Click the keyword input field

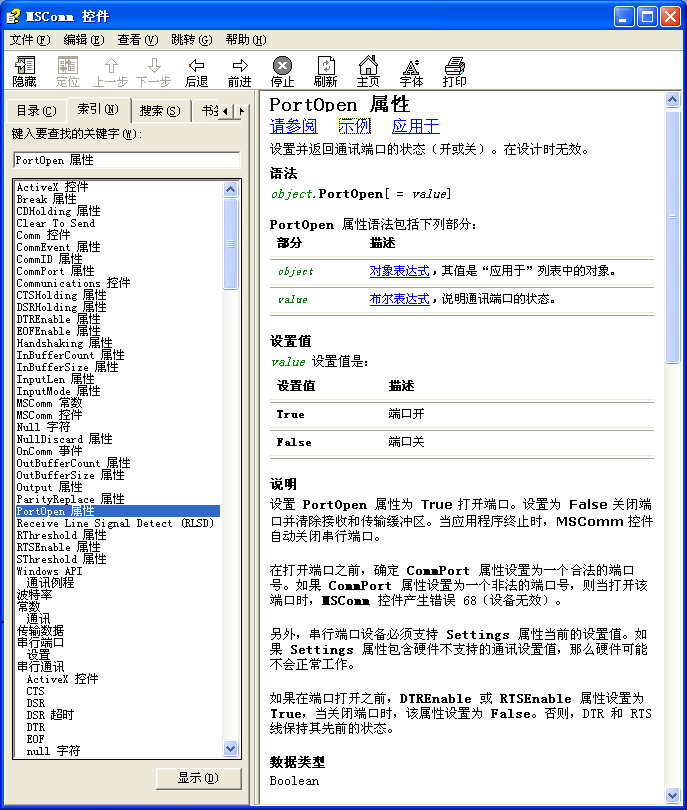127,160
